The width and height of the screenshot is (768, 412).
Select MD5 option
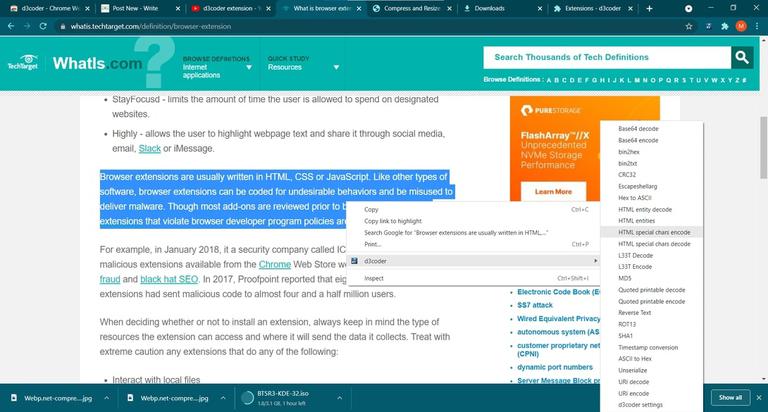pos(651,278)
